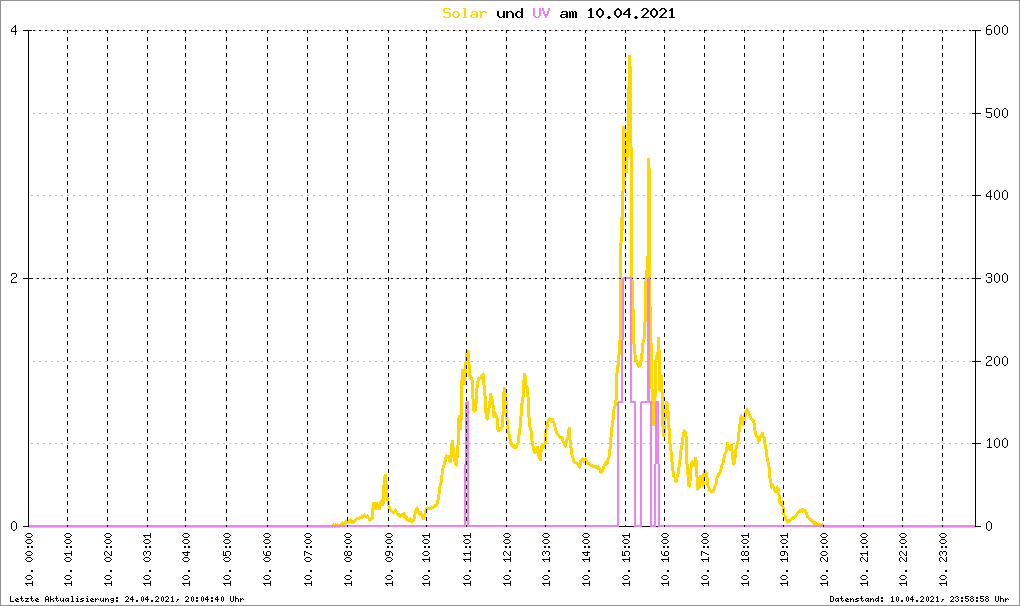Click the right axis label '300'
The width and height of the screenshot is (1020, 606).
click(997, 278)
